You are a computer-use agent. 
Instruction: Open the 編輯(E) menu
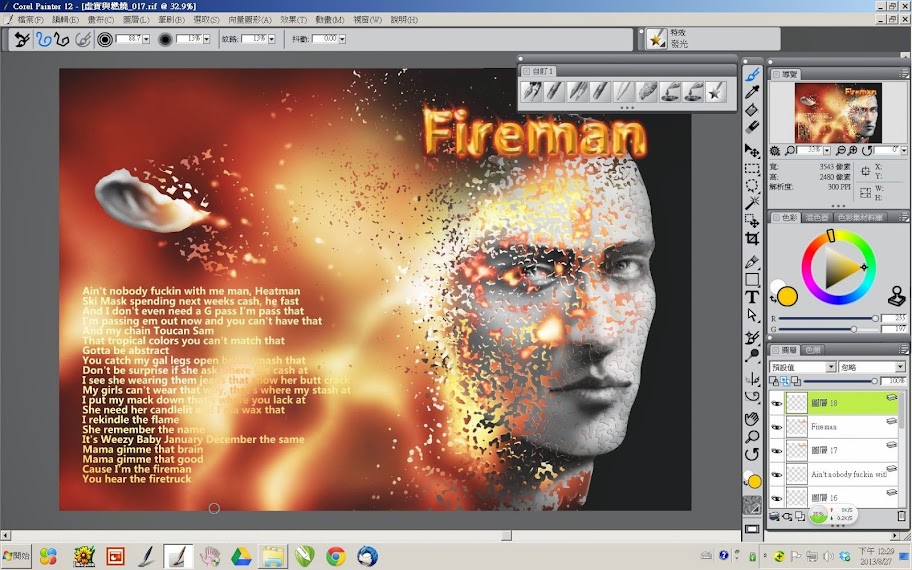[65, 20]
